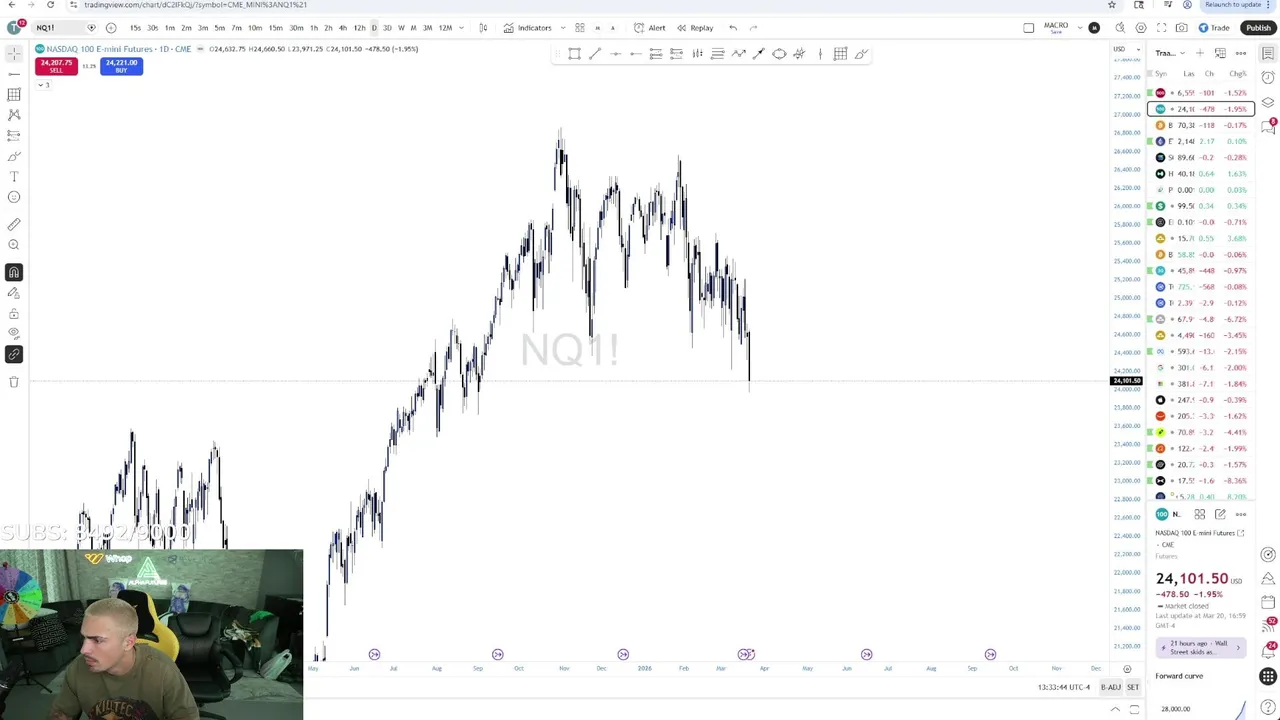
Task: Open the Trade panel
Action: (1214, 28)
